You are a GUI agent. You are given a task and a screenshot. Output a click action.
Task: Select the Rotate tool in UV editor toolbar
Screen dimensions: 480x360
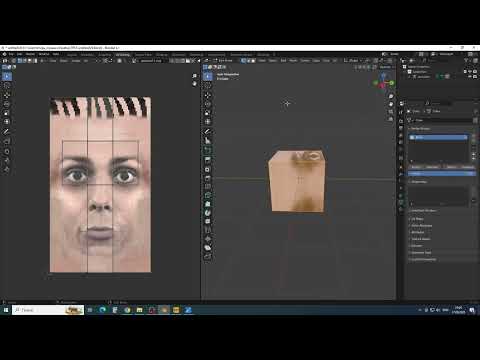pyautogui.click(x=7, y=104)
